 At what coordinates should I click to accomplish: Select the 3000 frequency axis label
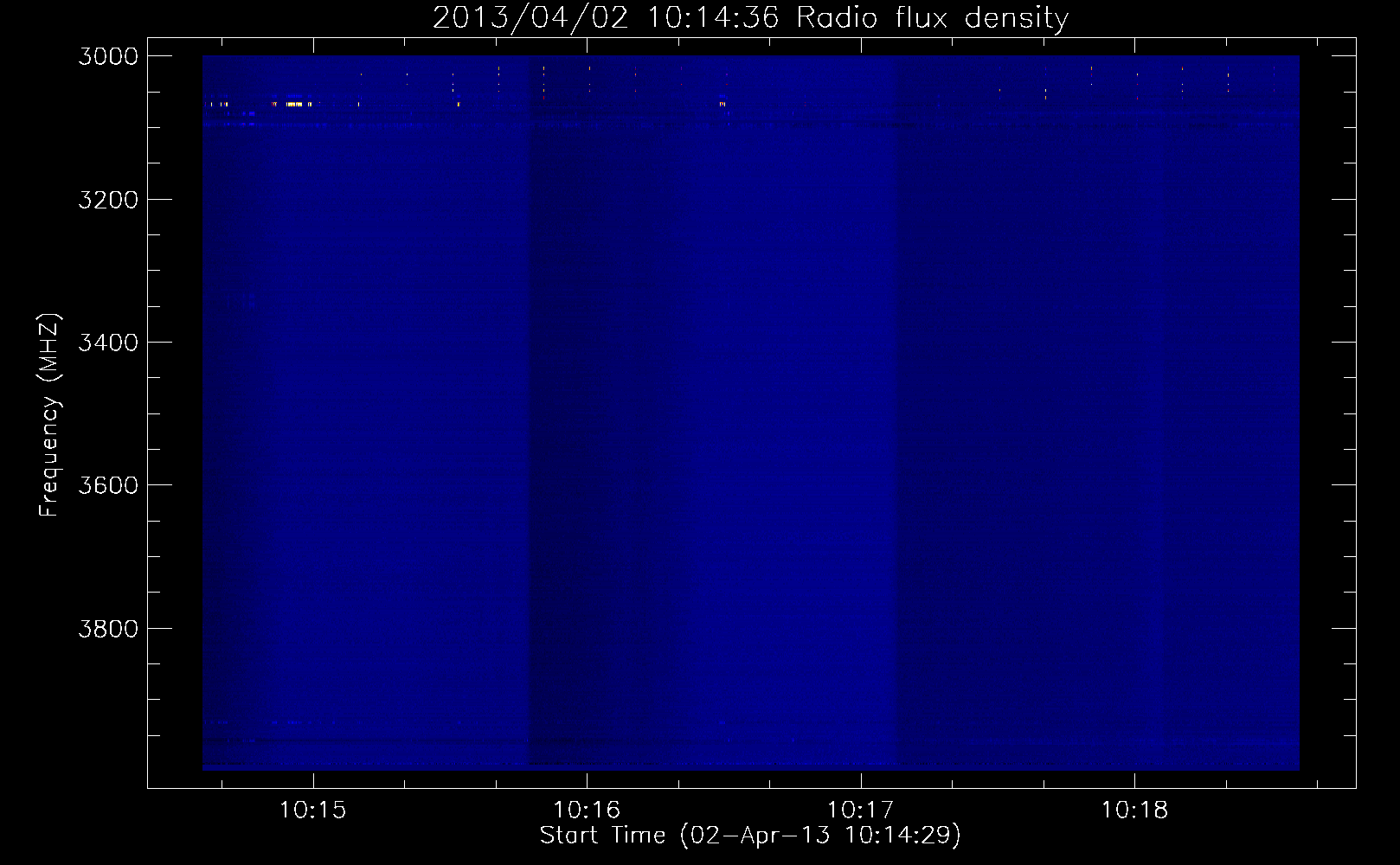pyautogui.click(x=108, y=56)
